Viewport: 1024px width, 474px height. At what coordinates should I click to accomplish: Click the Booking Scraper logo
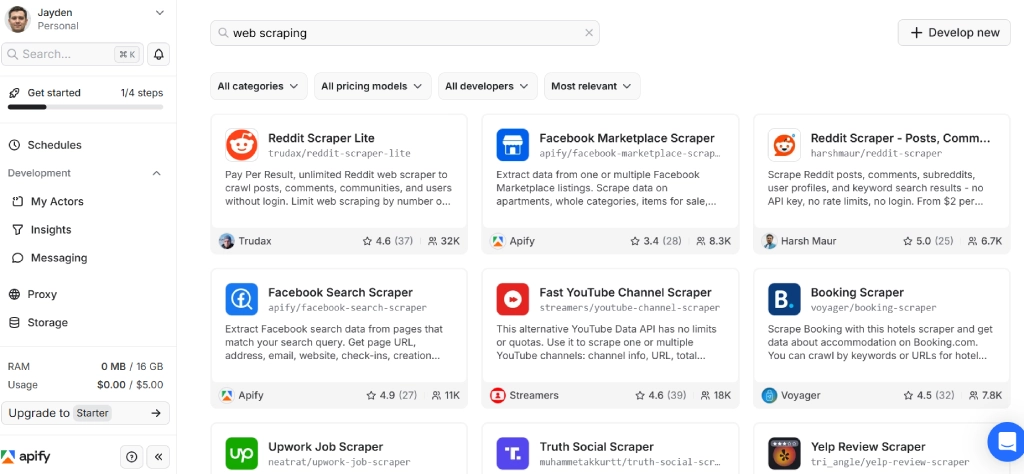[x=784, y=299]
